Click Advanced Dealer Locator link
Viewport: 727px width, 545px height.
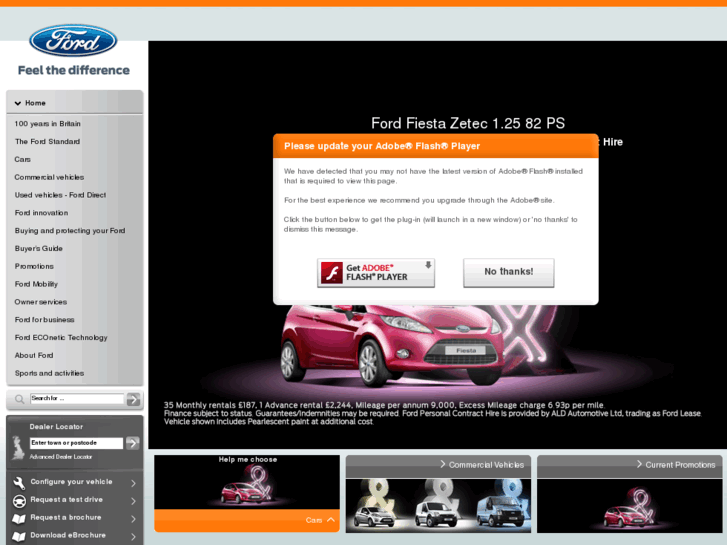click(x=61, y=457)
